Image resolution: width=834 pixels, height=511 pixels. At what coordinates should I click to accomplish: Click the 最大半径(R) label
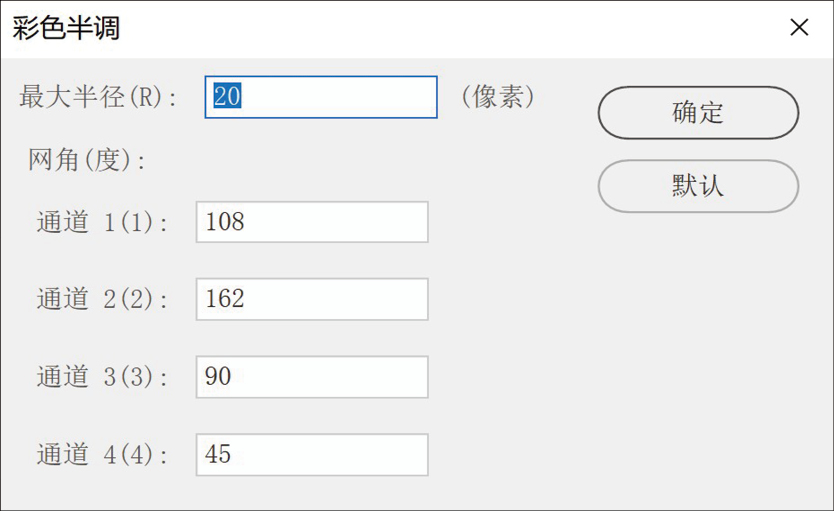(98, 97)
